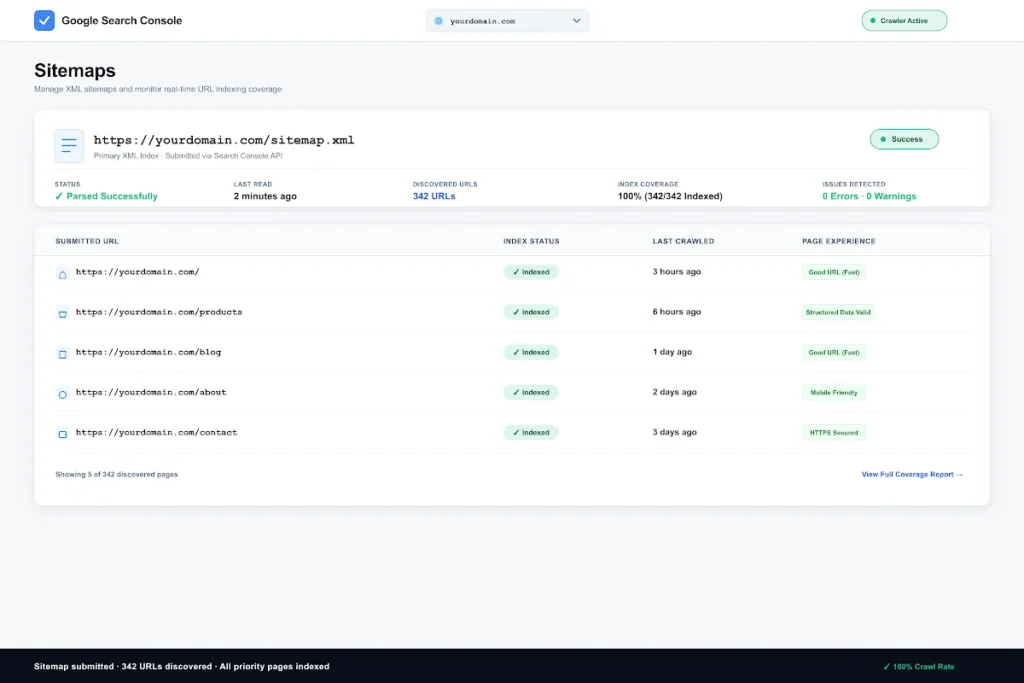
Task: Click the sitemap document icon
Action: pos(69,146)
